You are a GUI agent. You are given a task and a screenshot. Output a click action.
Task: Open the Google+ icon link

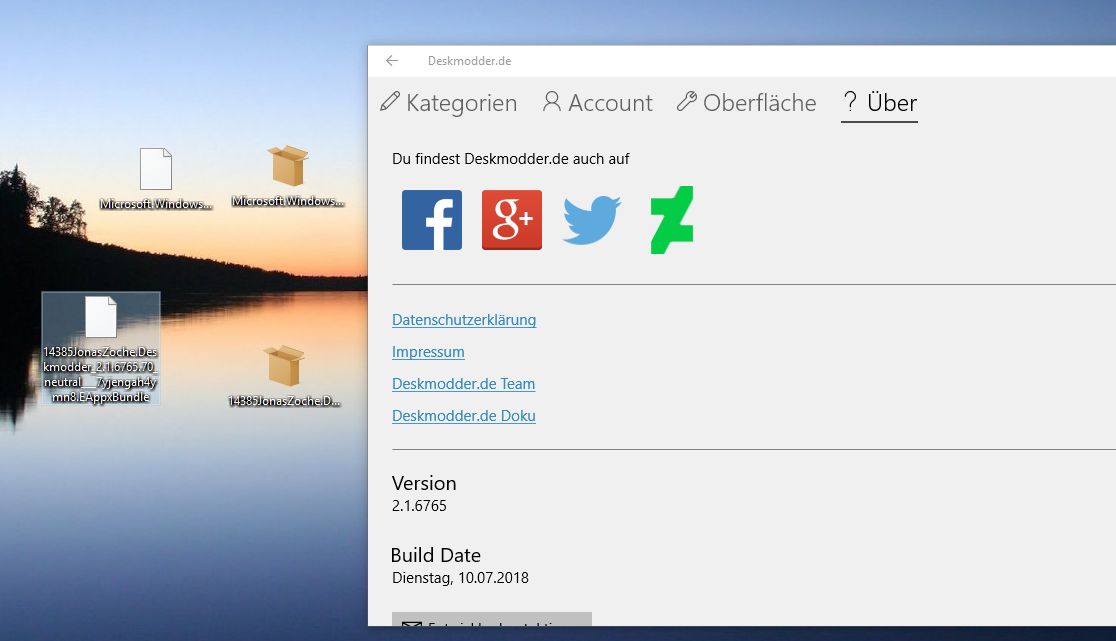pos(512,220)
